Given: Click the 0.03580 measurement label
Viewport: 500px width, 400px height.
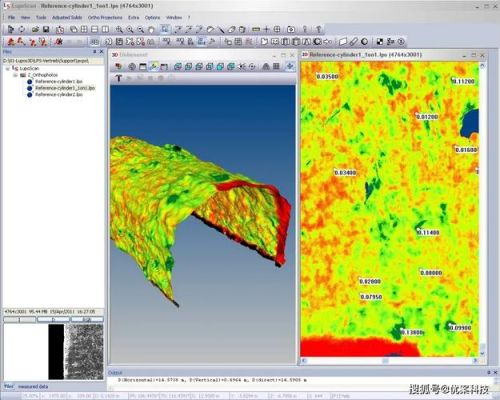Looking at the screenshot, I should pos(327,76).
